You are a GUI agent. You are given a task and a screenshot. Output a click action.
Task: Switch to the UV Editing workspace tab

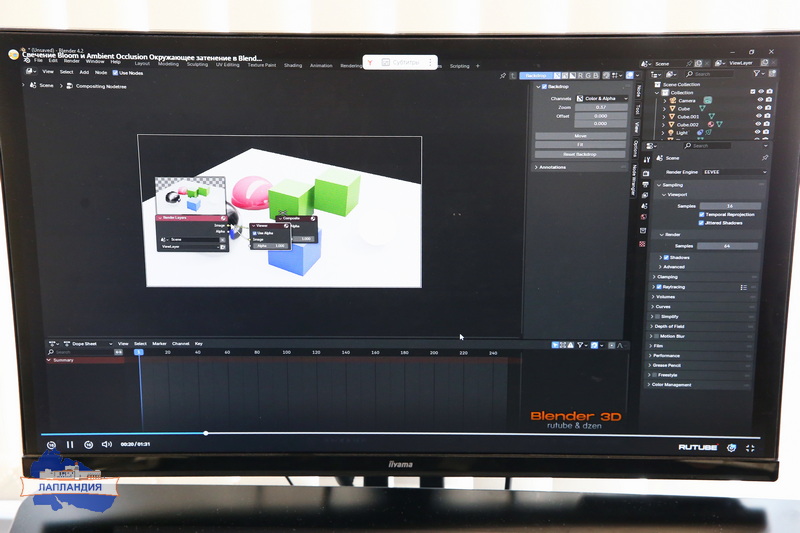point(228,65)
